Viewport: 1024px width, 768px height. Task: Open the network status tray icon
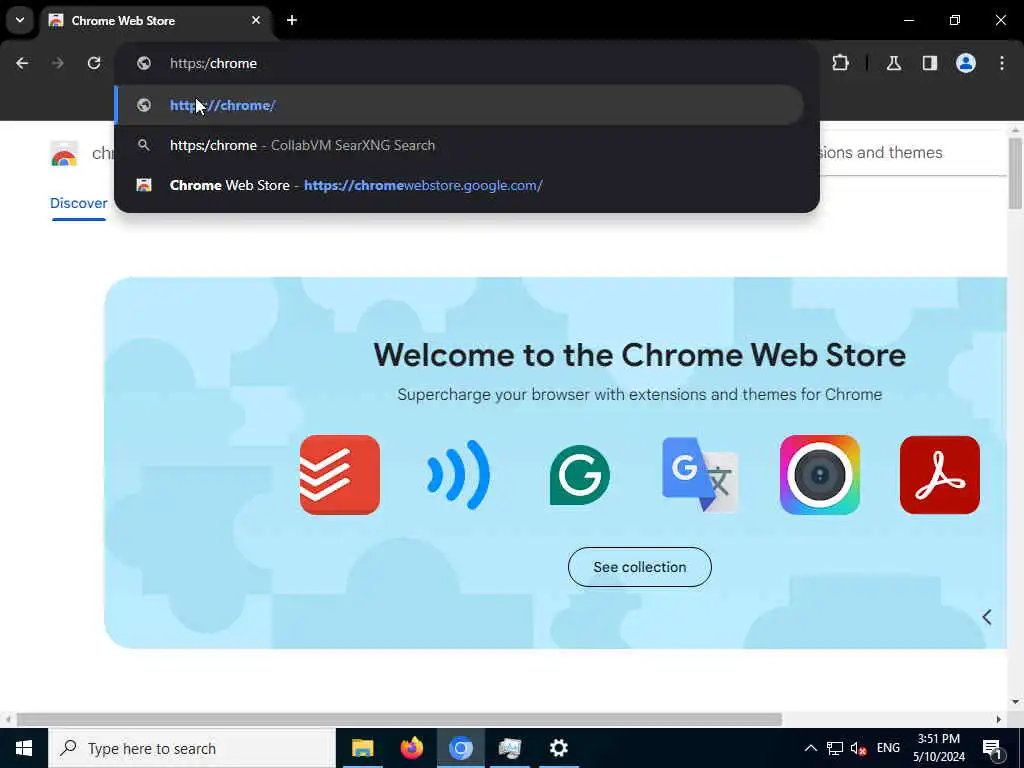click(835, 748)
